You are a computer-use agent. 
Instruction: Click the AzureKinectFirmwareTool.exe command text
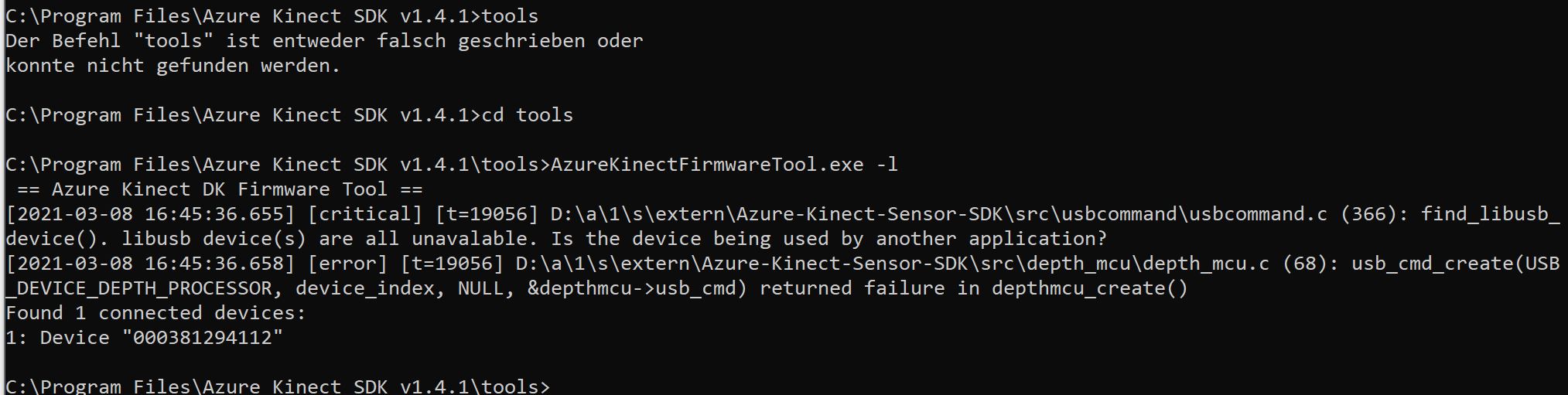click(x=707, y=165)
